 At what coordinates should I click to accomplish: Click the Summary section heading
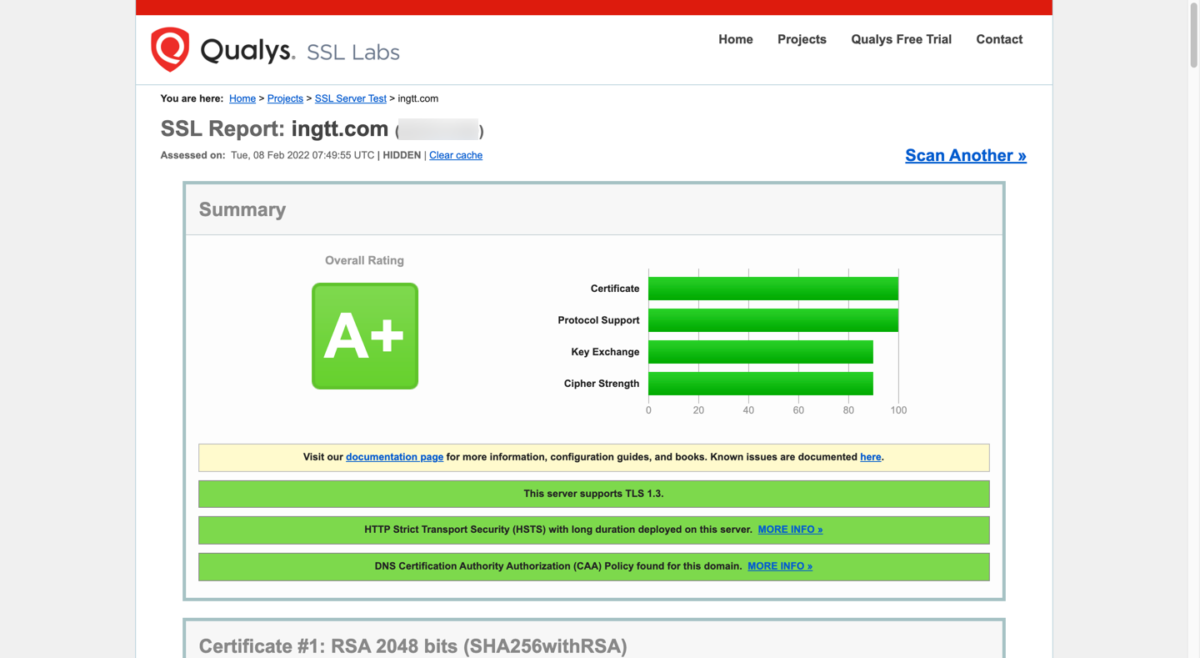click(242, 210)
